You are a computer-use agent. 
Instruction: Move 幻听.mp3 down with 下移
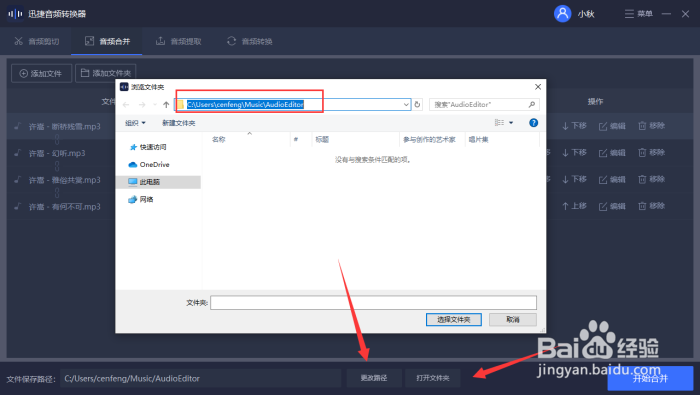tap(574, 153)
